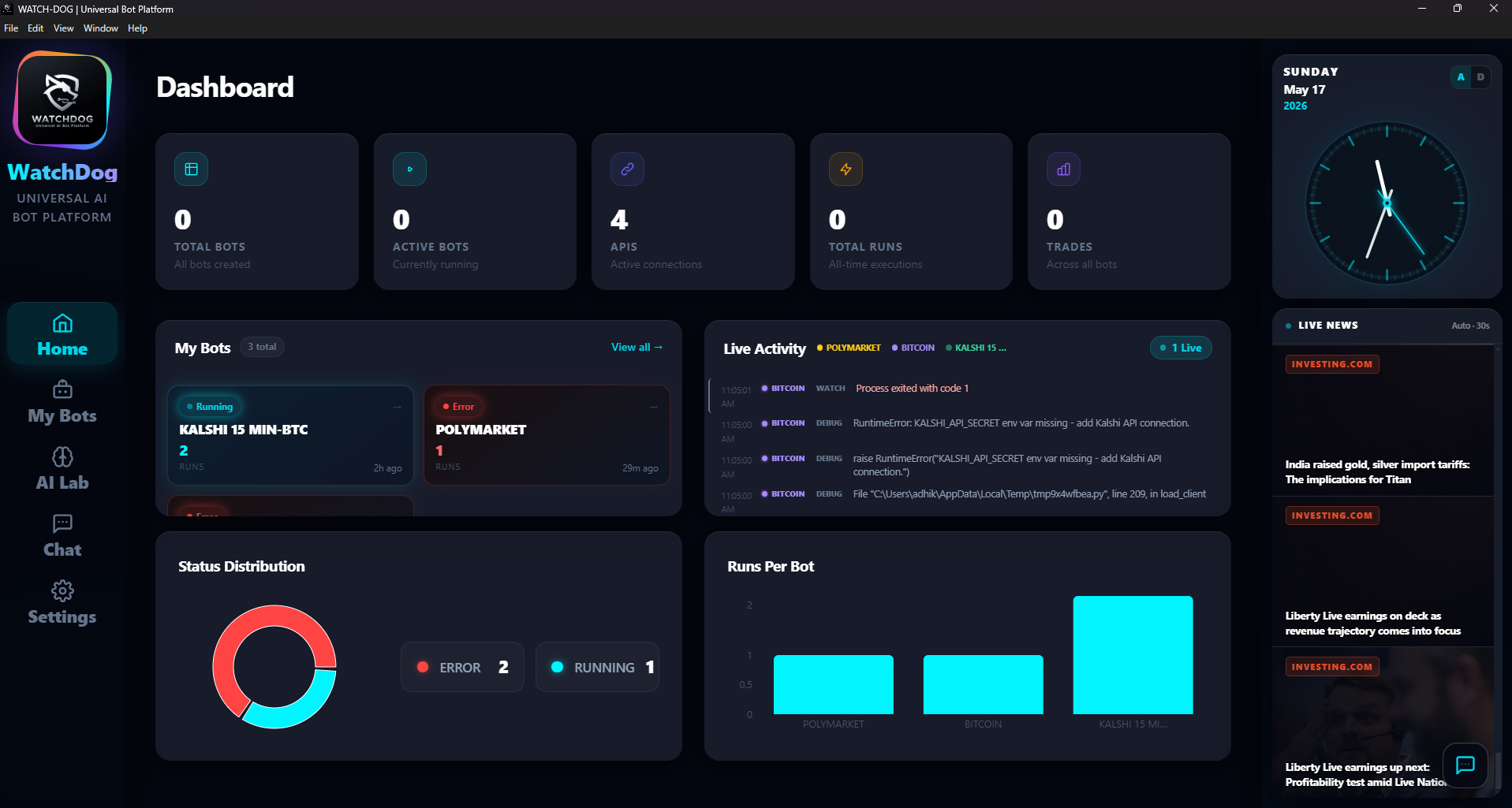Filter live activity by KALSHI 15 tag
Viewport: 1512px width, 808px height.
(976, 348)
